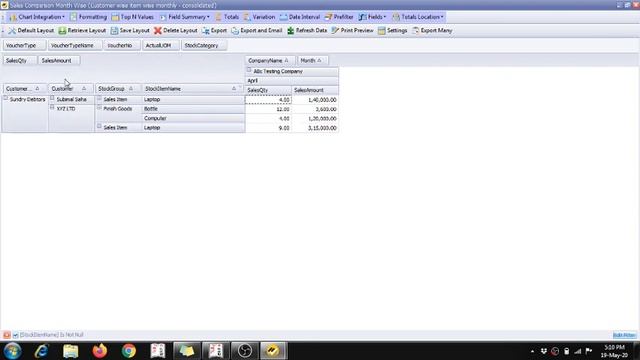Open Print Preview
Viewport: 640px width, 360px height.
click(x=352, y=31)
